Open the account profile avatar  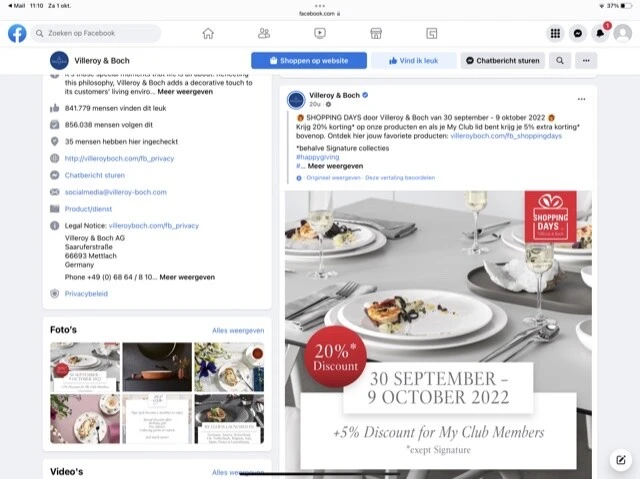[x=623, y=33]
